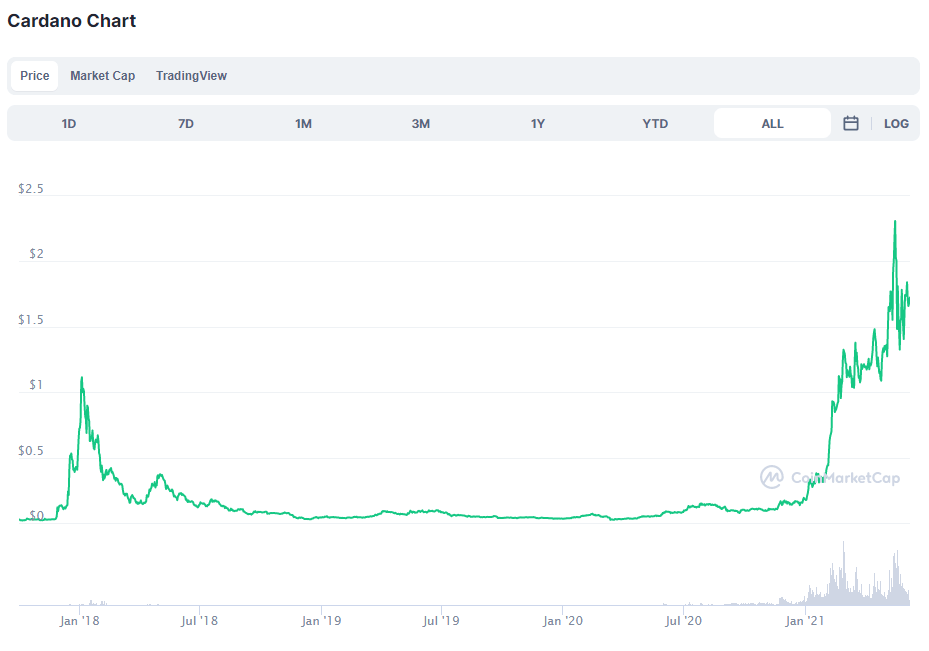
Task: Open the TradingView tab
Action: coord(191,76)
